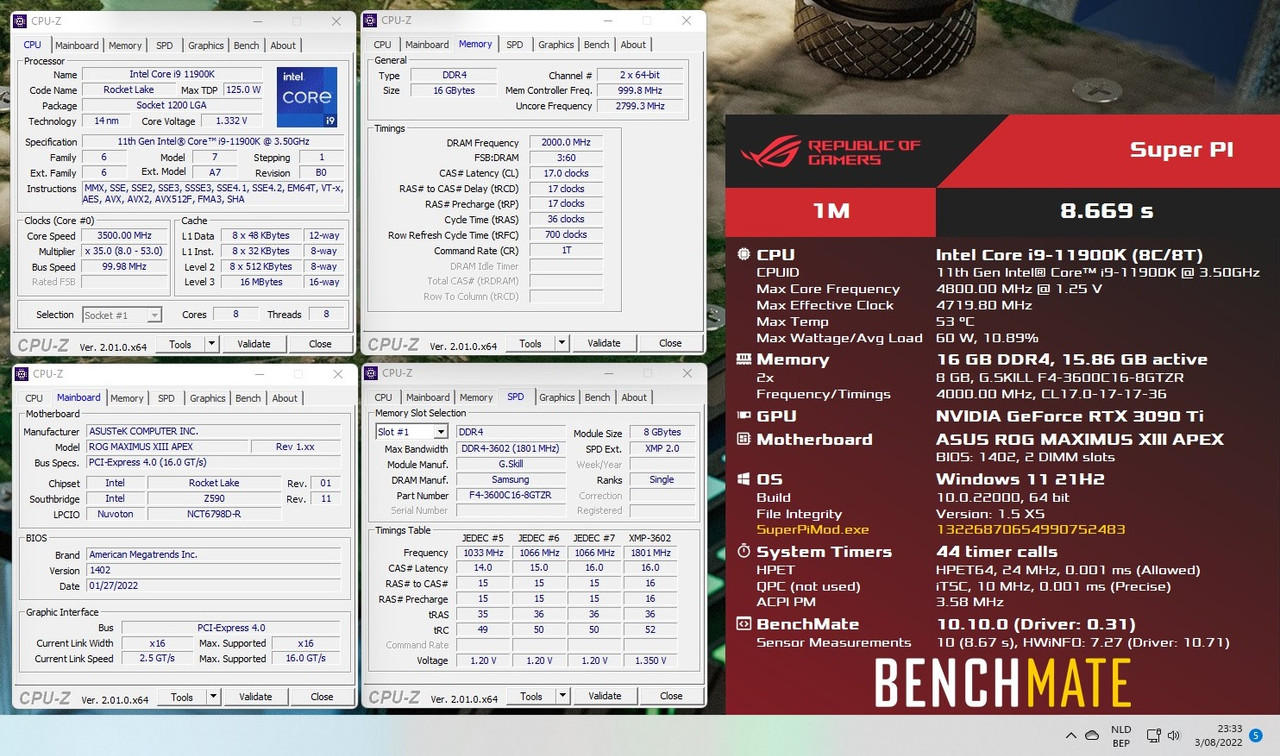Click the Module Size value 8 GBytes
This screenshot has height=756, width=1280.
[x=661, y=433]
